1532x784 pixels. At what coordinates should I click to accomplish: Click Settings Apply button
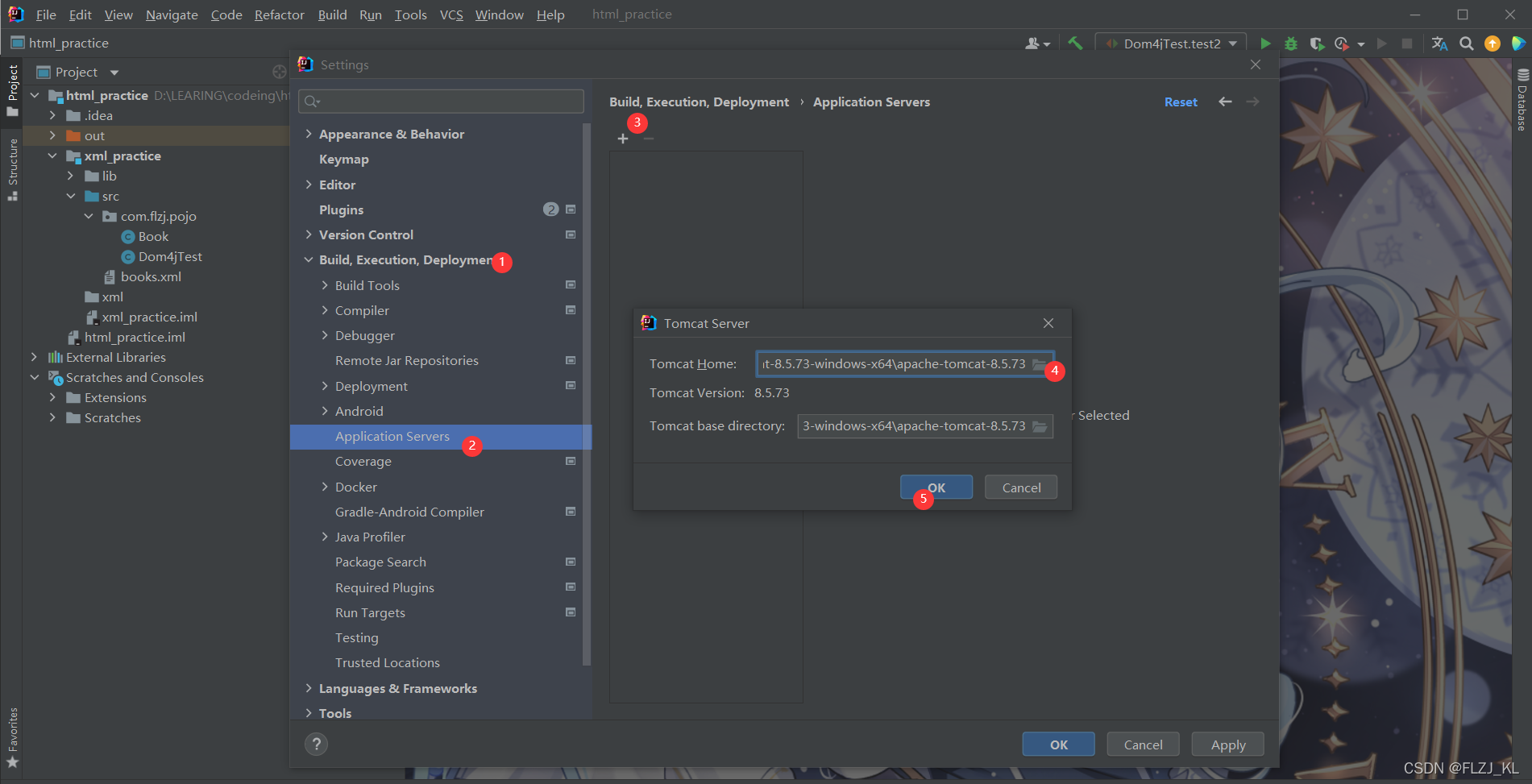pos(1227,745)
